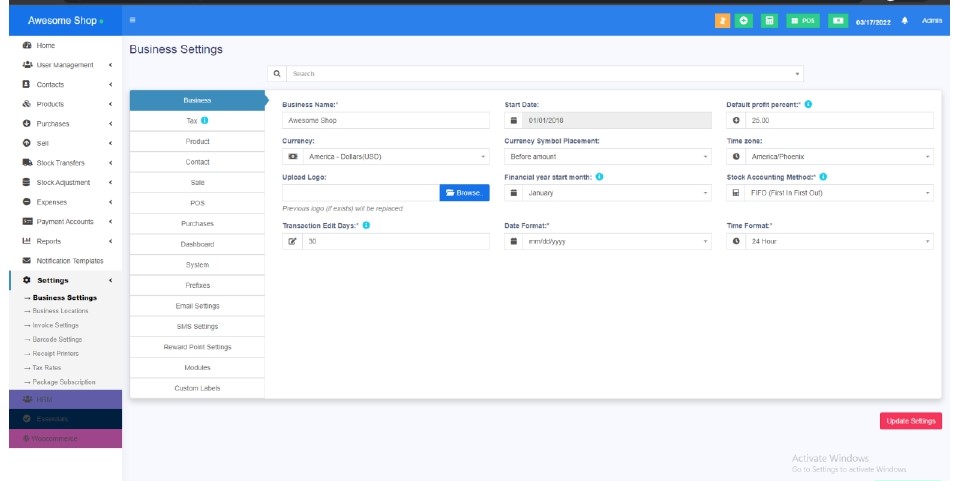
Task: Click the Browse button for logo upload
Action: coord(464,193)
